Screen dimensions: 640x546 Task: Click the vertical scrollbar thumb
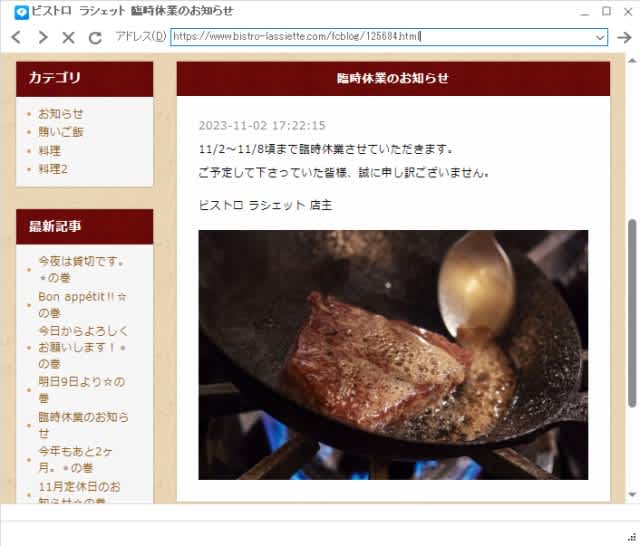click(632, 313)
